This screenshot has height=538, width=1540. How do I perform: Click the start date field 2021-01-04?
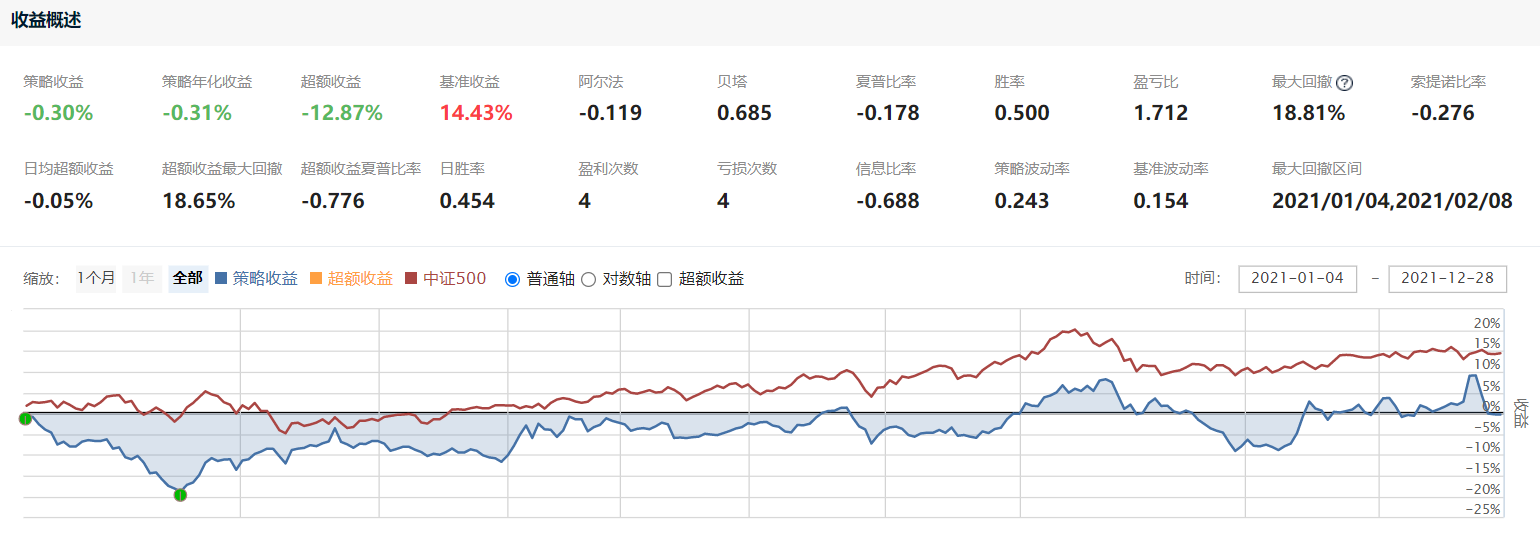pos(1297,279)
